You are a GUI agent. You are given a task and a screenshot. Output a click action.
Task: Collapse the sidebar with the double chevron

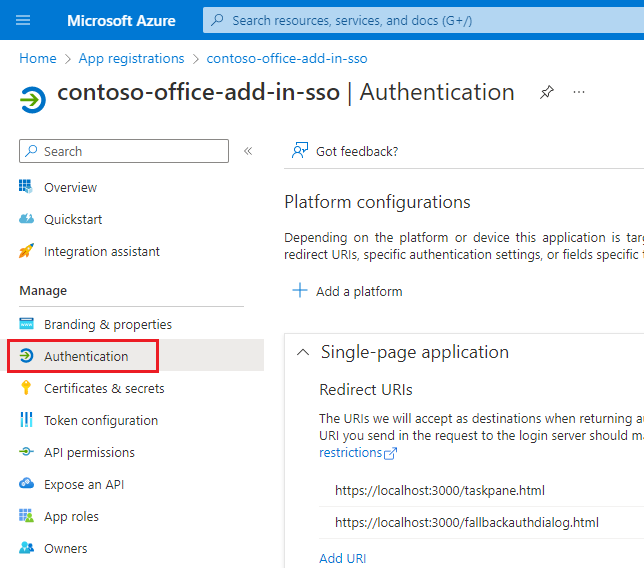pyautogui.click(x=248, y=151)
